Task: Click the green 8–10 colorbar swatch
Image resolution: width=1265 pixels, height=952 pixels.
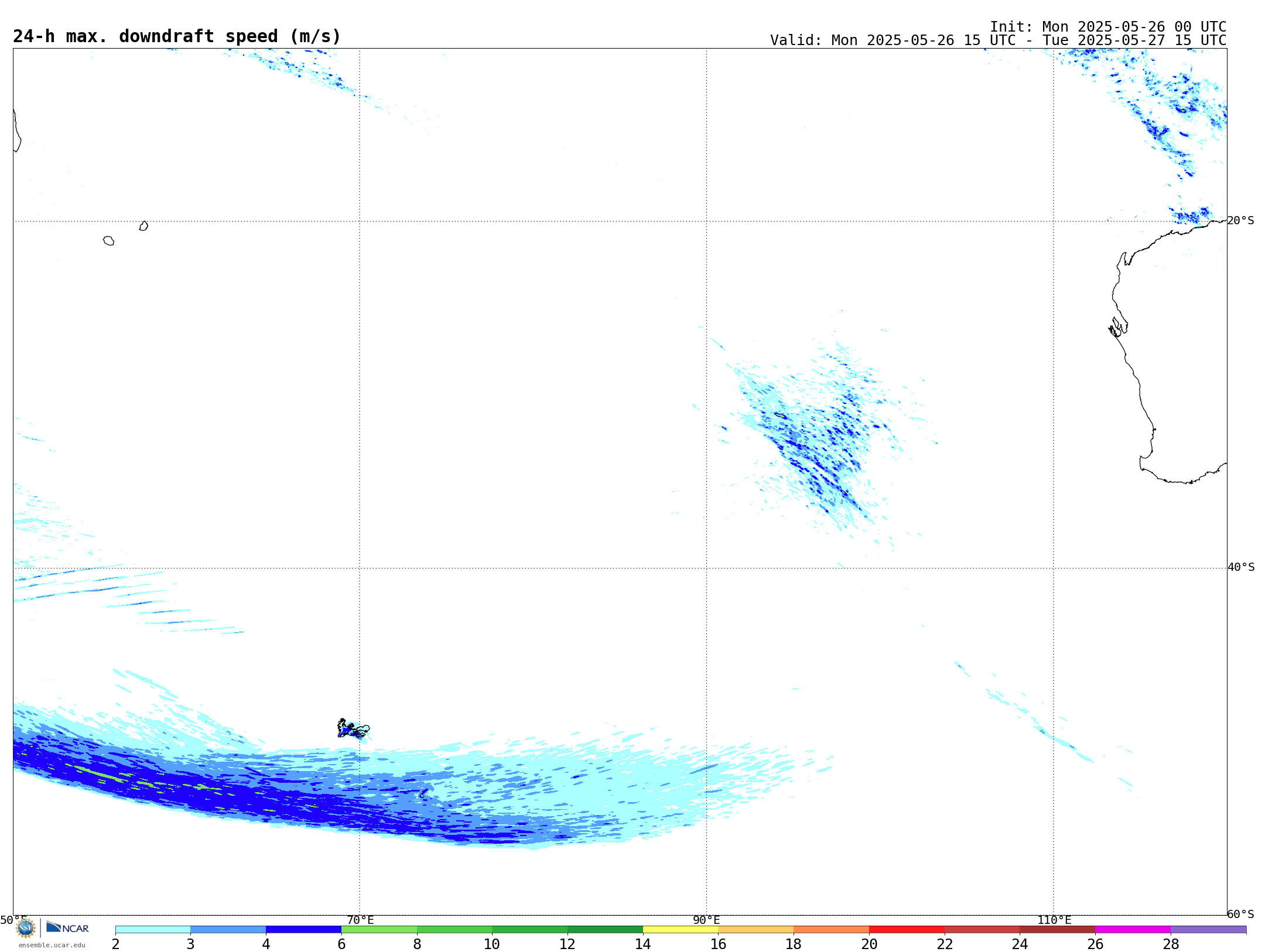Action: click(x=454, y=930)
